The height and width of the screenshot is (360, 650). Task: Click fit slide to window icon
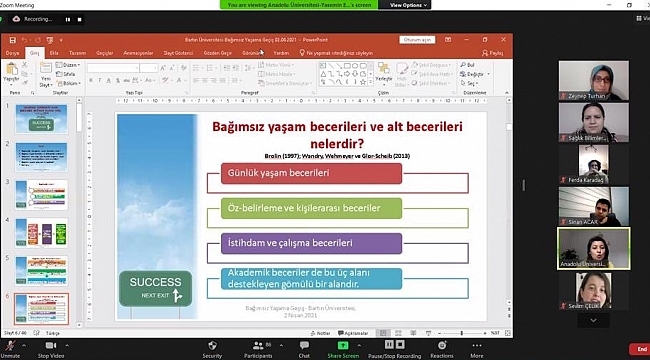508,333
